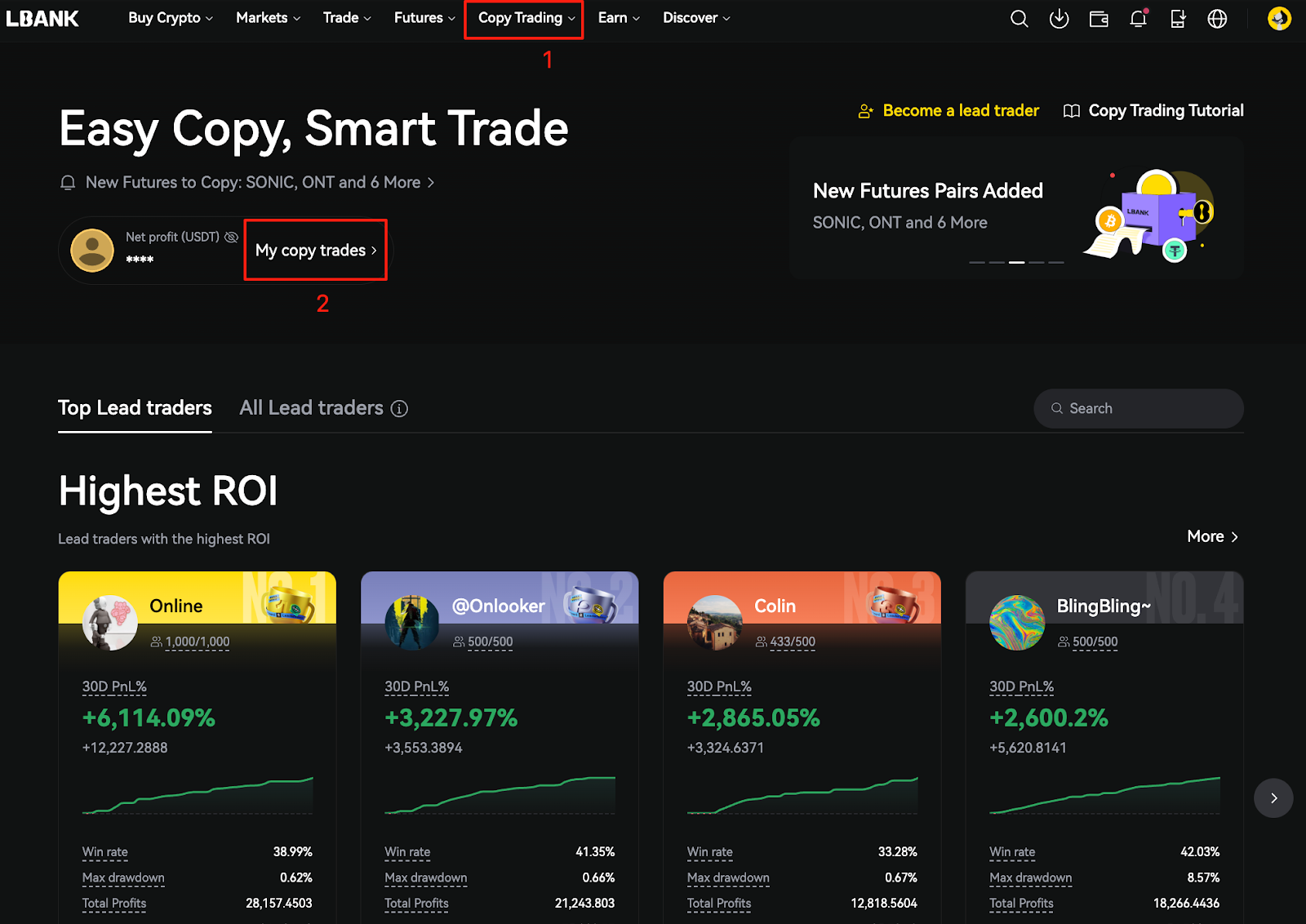Switch to the All Lead traders tab
This screenshot has height=924, width=1306.
311,408
